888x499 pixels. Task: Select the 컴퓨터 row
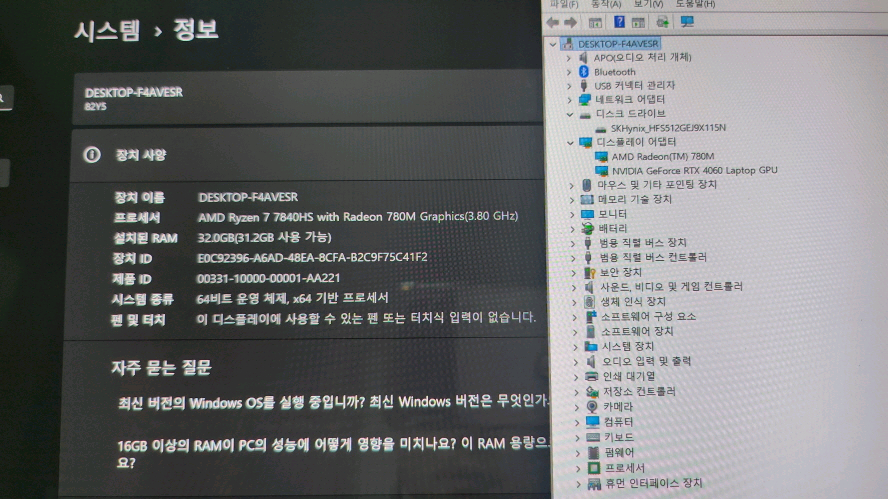(618, 422)
